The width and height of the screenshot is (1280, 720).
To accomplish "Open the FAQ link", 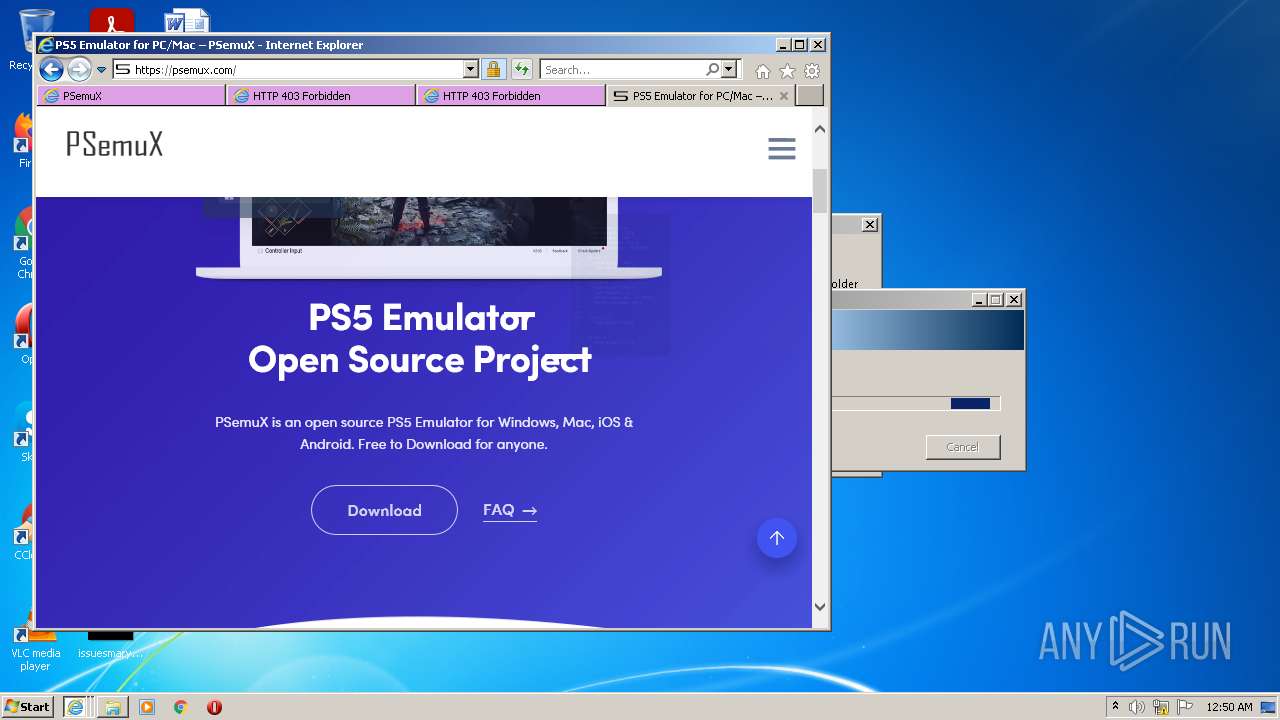I will click(510, 510).
